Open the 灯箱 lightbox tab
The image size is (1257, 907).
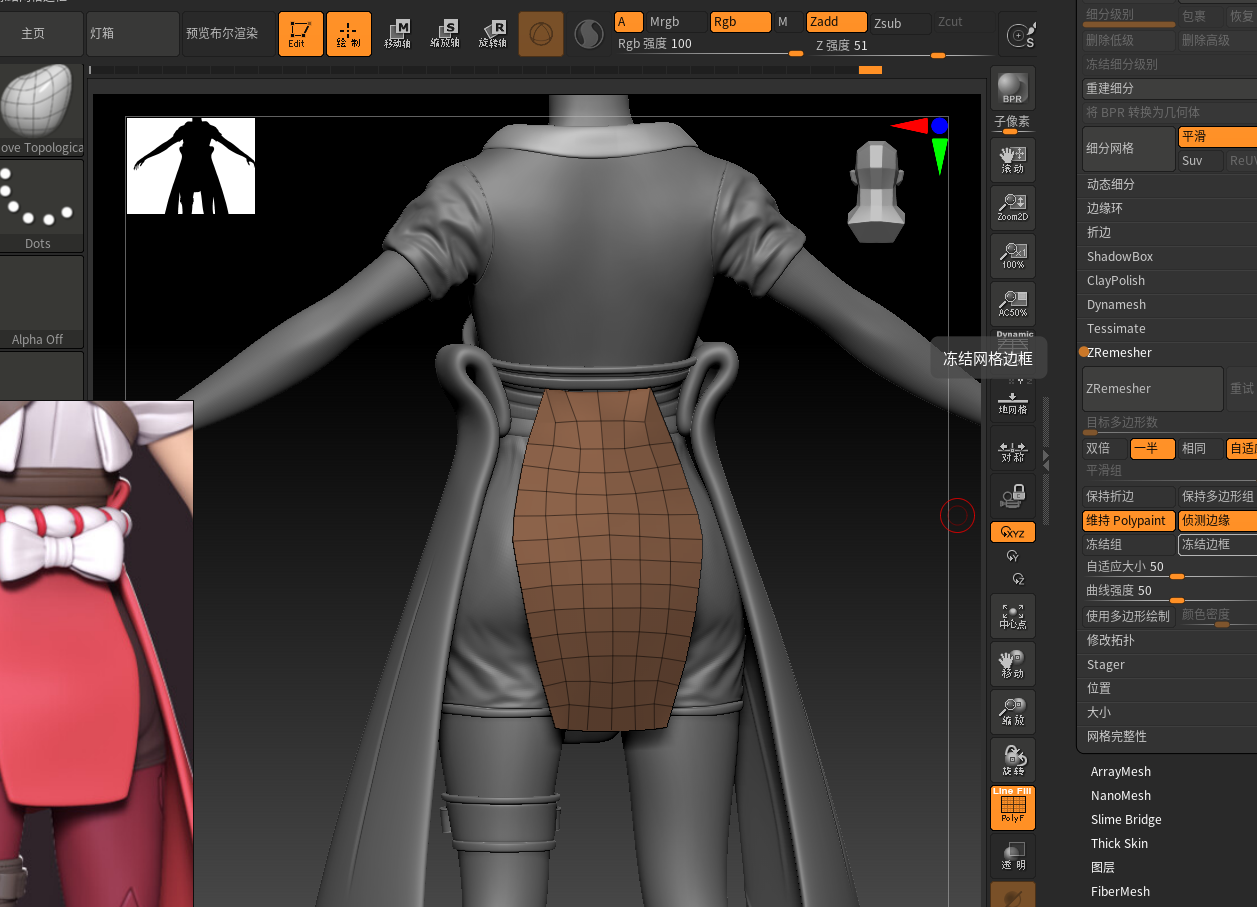pyautogui.click(x=132, y=34)
